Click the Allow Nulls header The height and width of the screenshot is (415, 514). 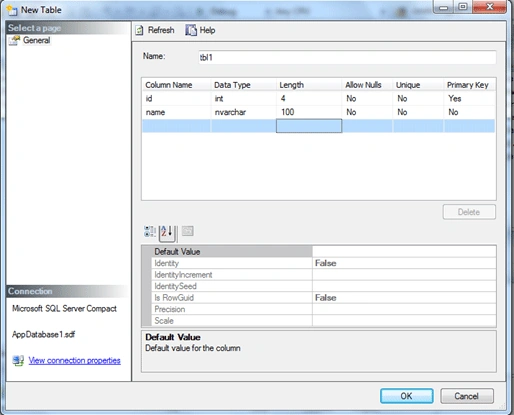(367, 85)
